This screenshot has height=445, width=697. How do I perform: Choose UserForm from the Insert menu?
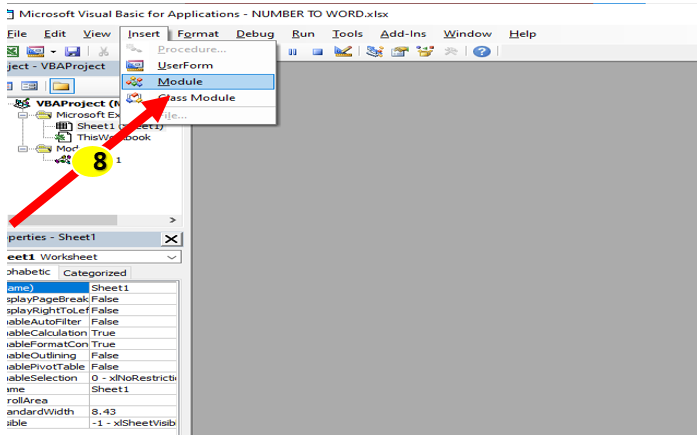coord(198,65)
